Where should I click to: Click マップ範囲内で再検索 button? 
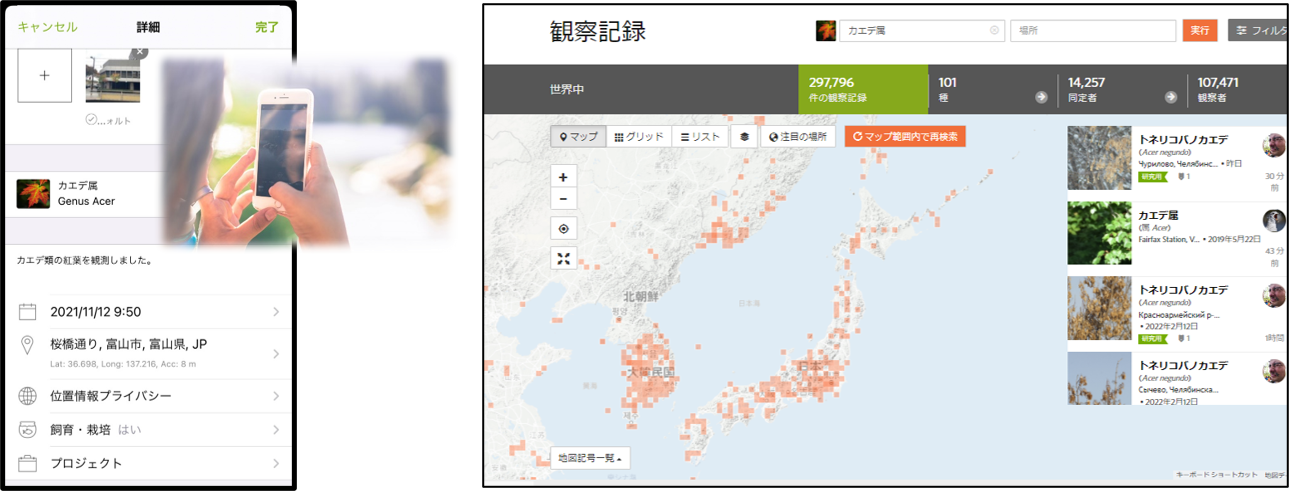click(905, 137)
